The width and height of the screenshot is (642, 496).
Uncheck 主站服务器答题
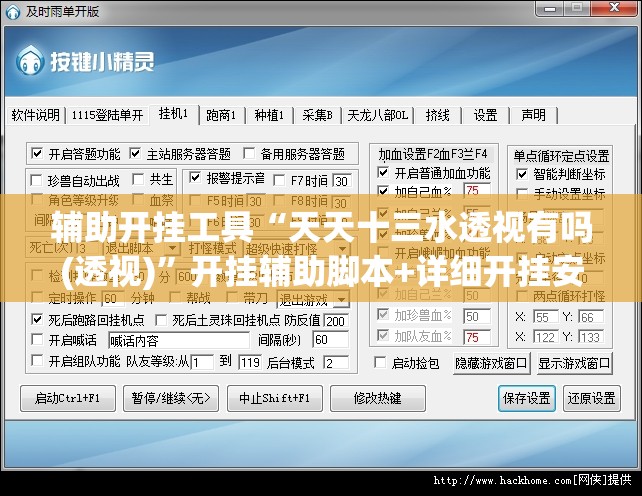pos(135,154)
